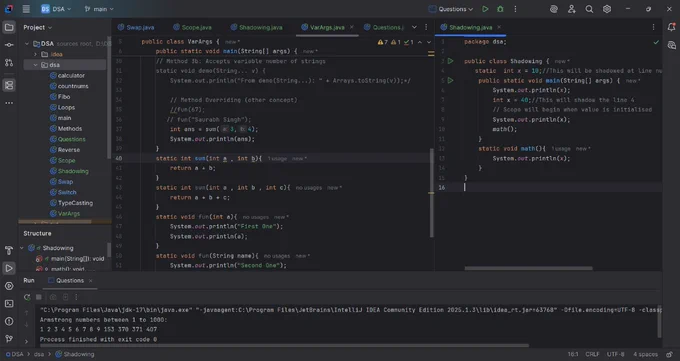The width and height of the screenshot is (680, 361).
Task: Show more tool windows ellipsis
Action: coord(9,103)
